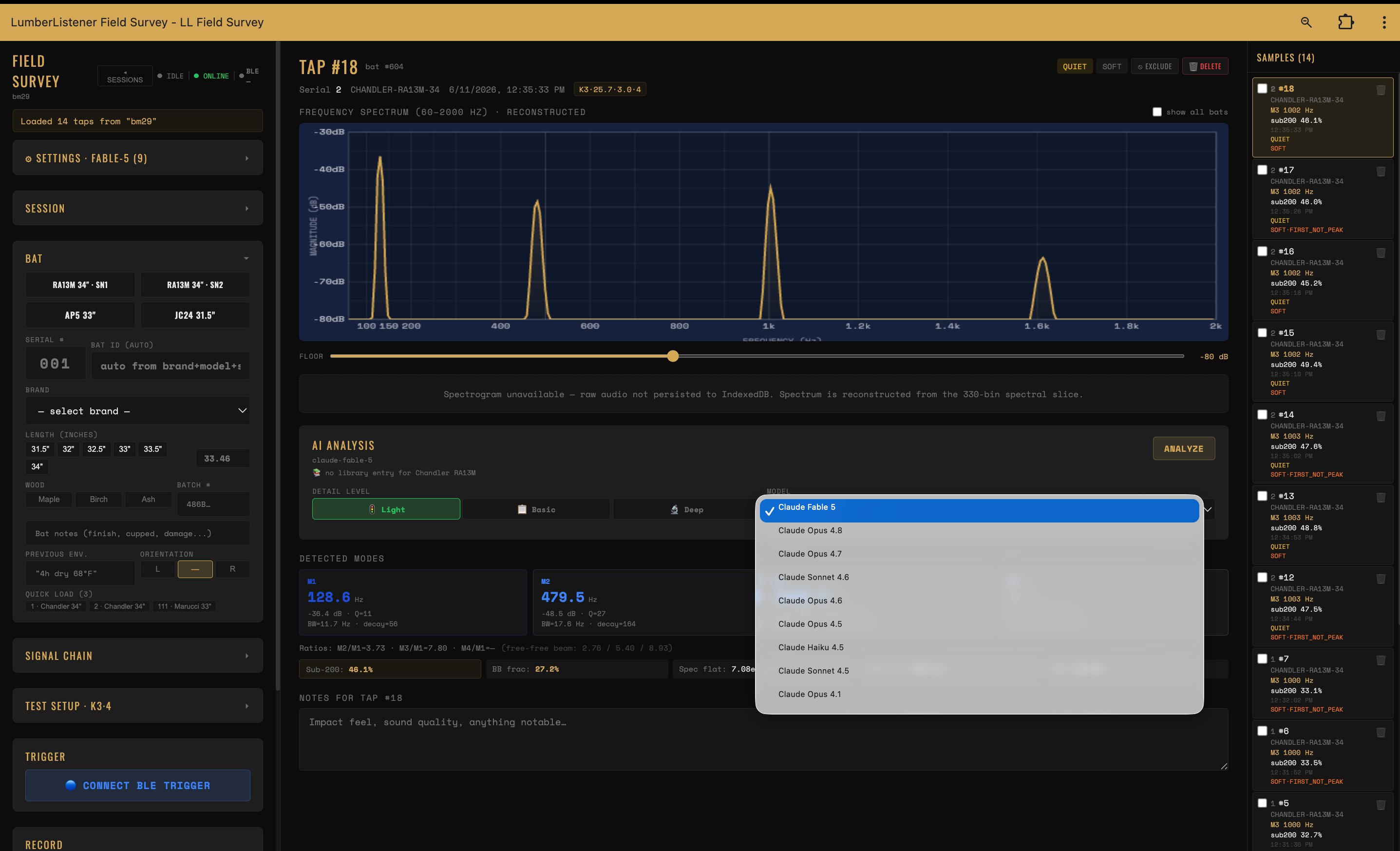The width and height of the screenshot is (1400, 851).
Task: Pick Birch as the wood type
Action: (x=98, y=499)
